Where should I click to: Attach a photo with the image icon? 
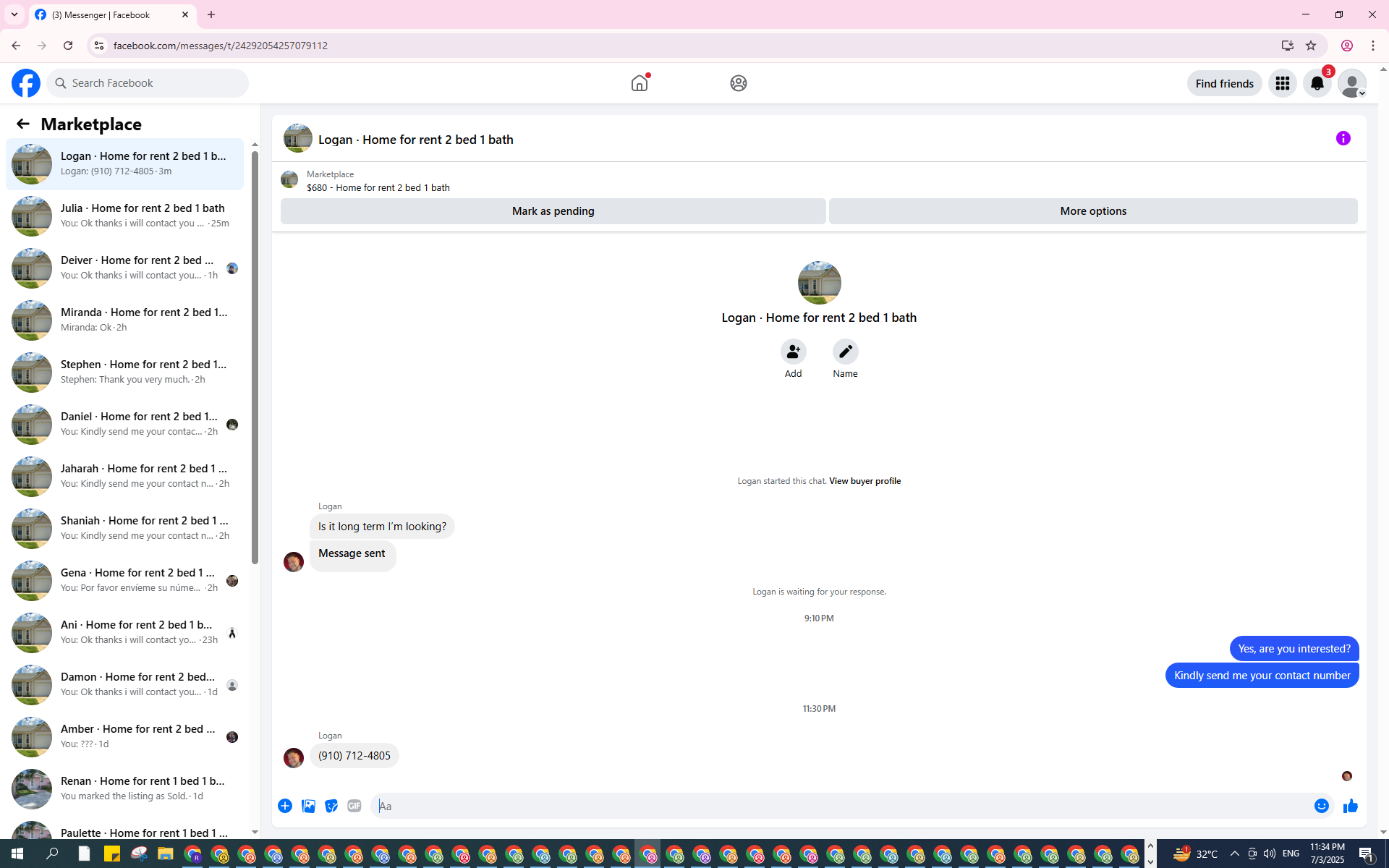click(308, 806)
